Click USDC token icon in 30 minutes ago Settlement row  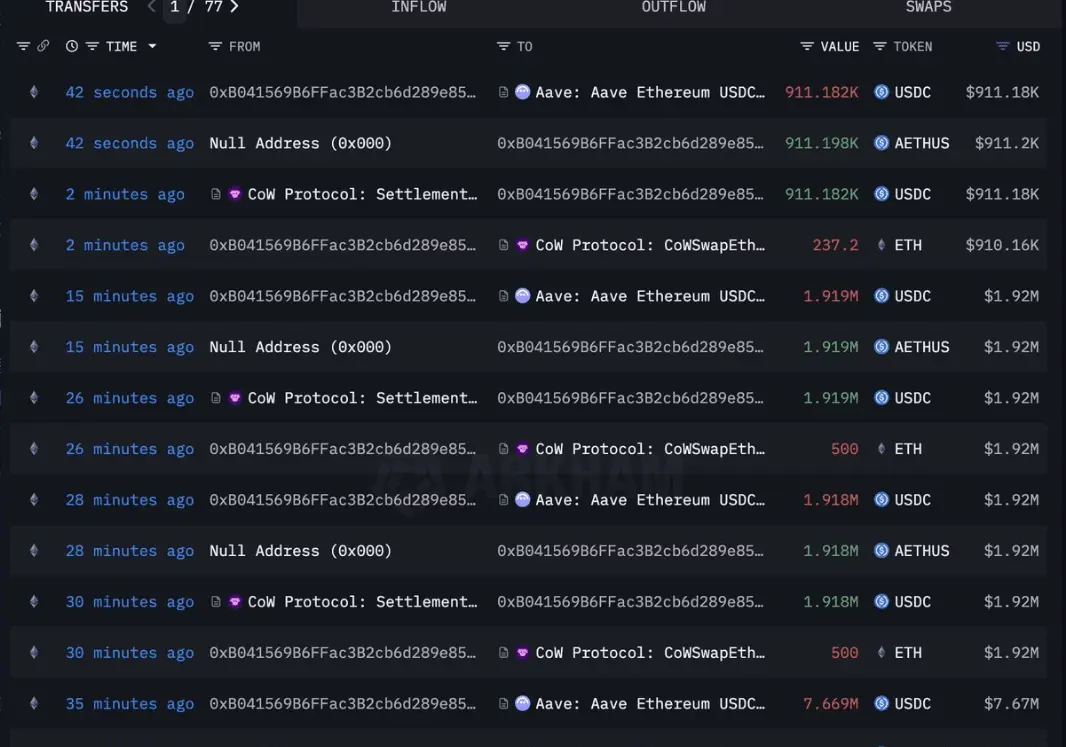click(x=881, y=602)
